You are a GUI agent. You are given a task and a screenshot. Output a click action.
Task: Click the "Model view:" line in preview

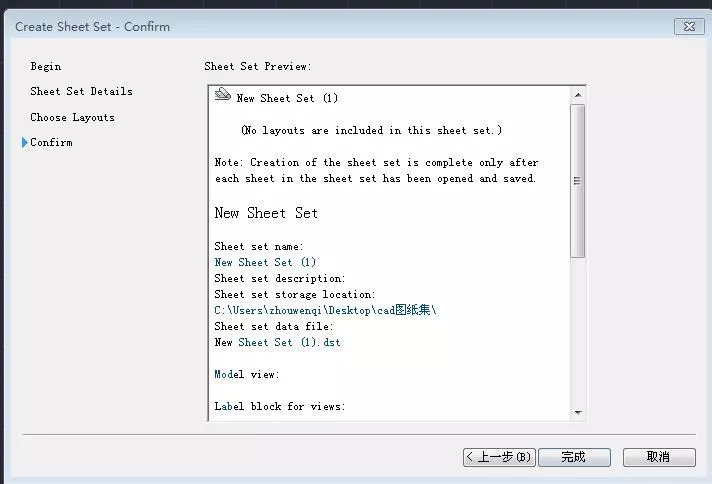click(x=247, y=374)
